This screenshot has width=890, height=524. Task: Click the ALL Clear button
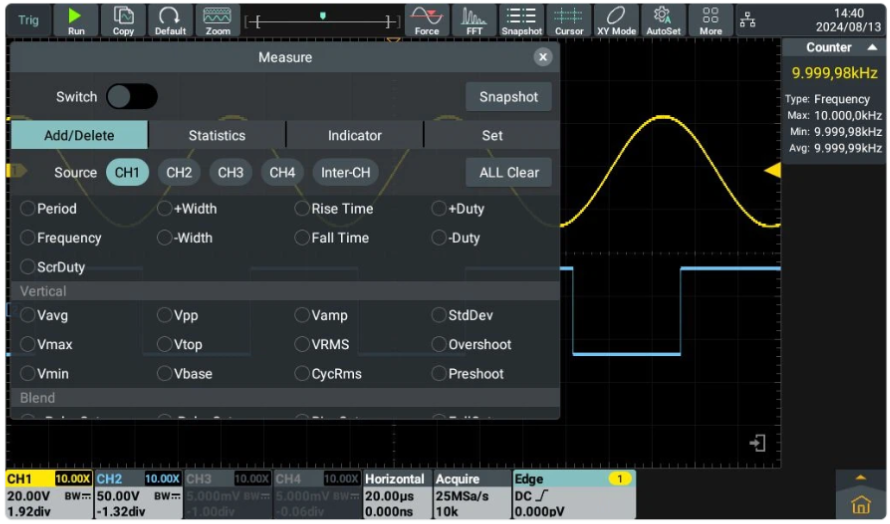click(x=508, y=172)
